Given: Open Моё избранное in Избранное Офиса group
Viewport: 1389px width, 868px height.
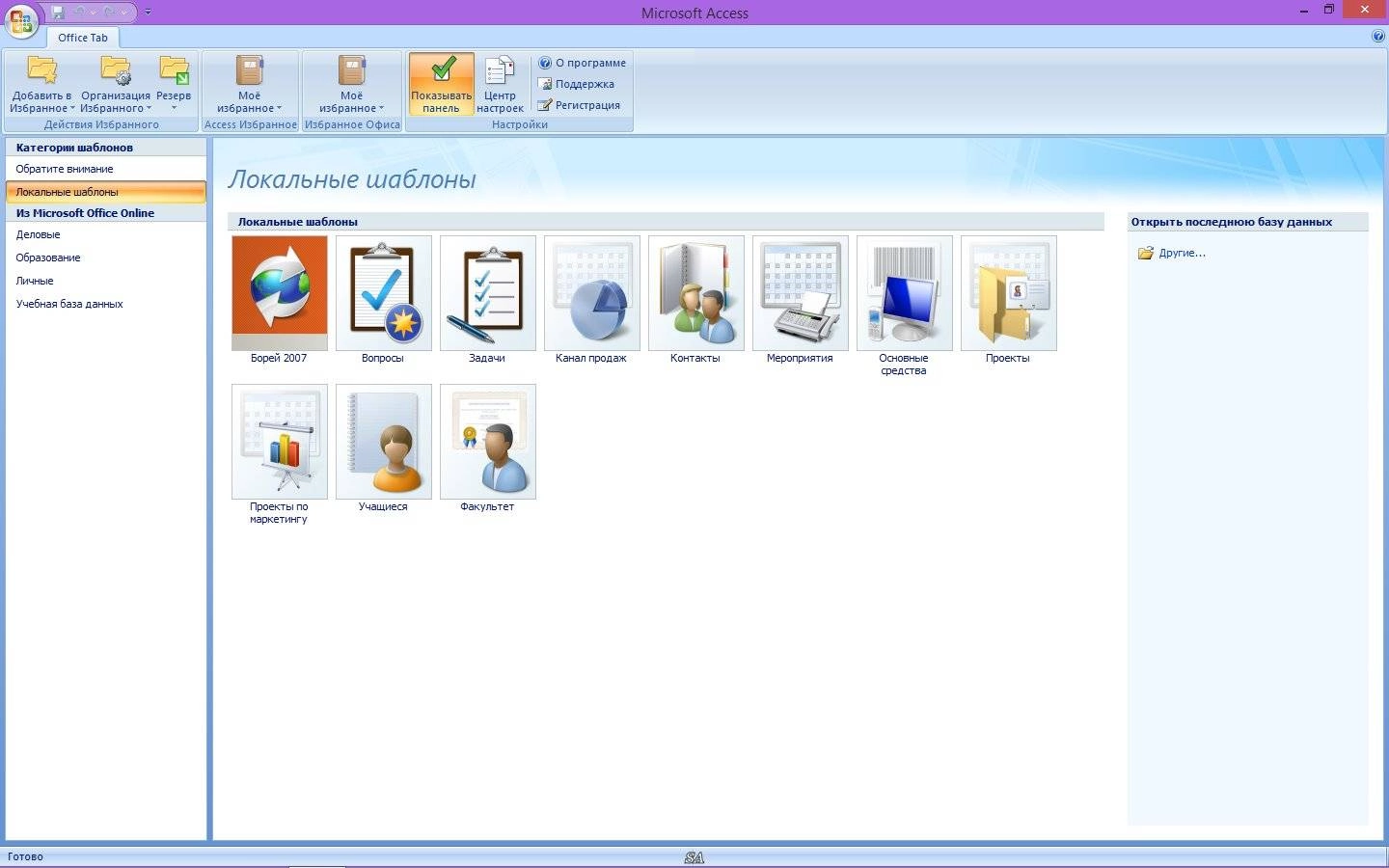Looking at the screenshot, I should click(x=352, y=85).
